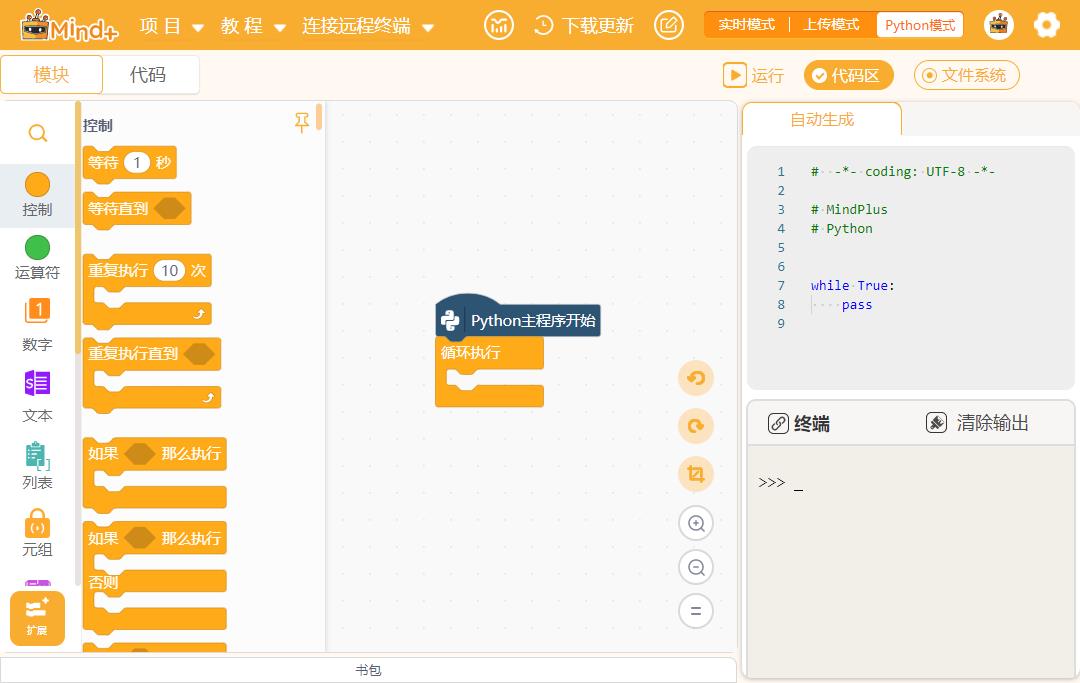This screenshot has width=1080, height=683.
Task: Click the 等待 1 秒 block
Action: (x=129, y=163)
